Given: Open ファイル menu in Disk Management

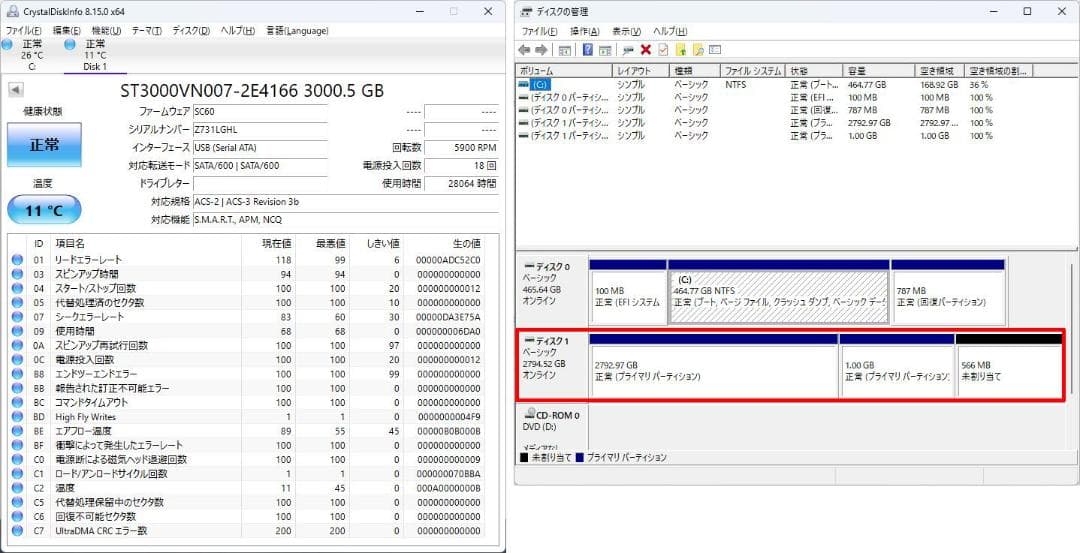Looking at the screenshot, I should click(x=539, y=32).
